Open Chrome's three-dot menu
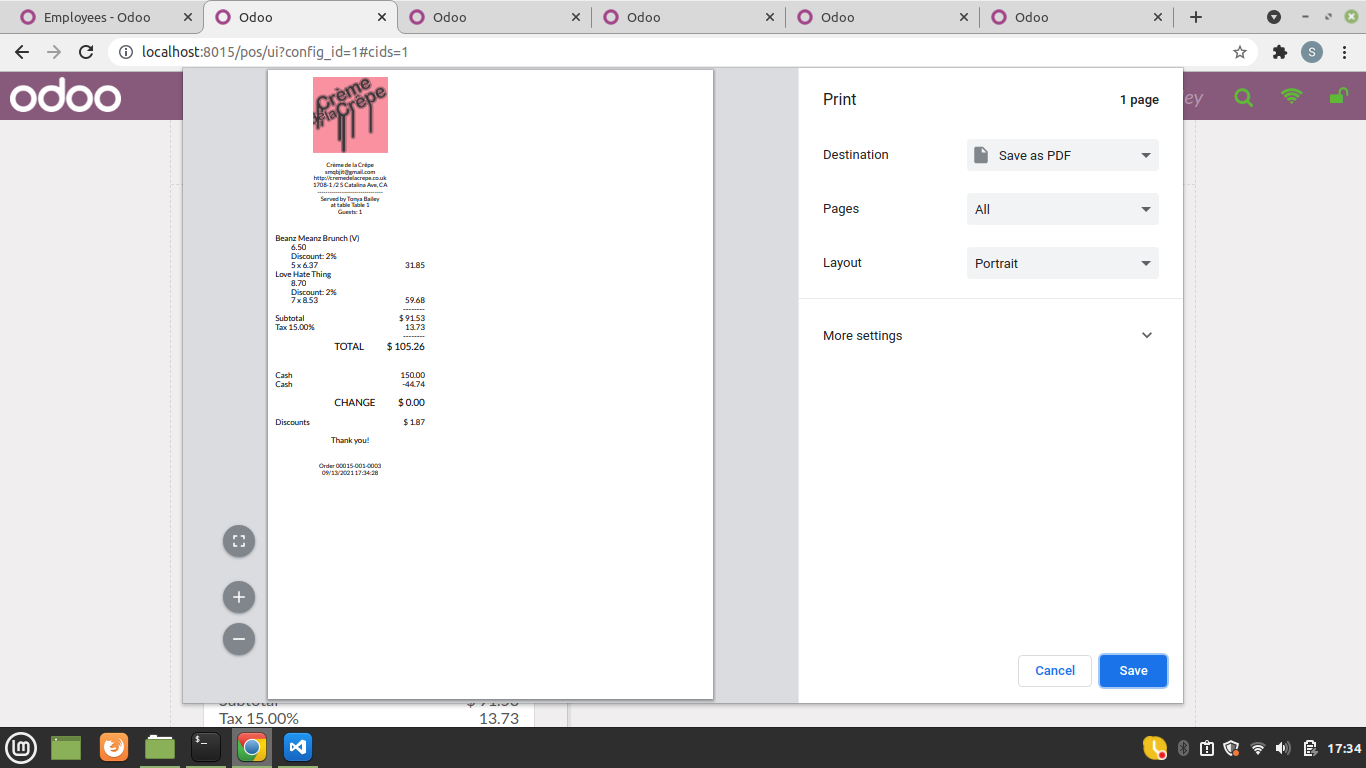1366x768 pixels. click(x=1344, y=51)
